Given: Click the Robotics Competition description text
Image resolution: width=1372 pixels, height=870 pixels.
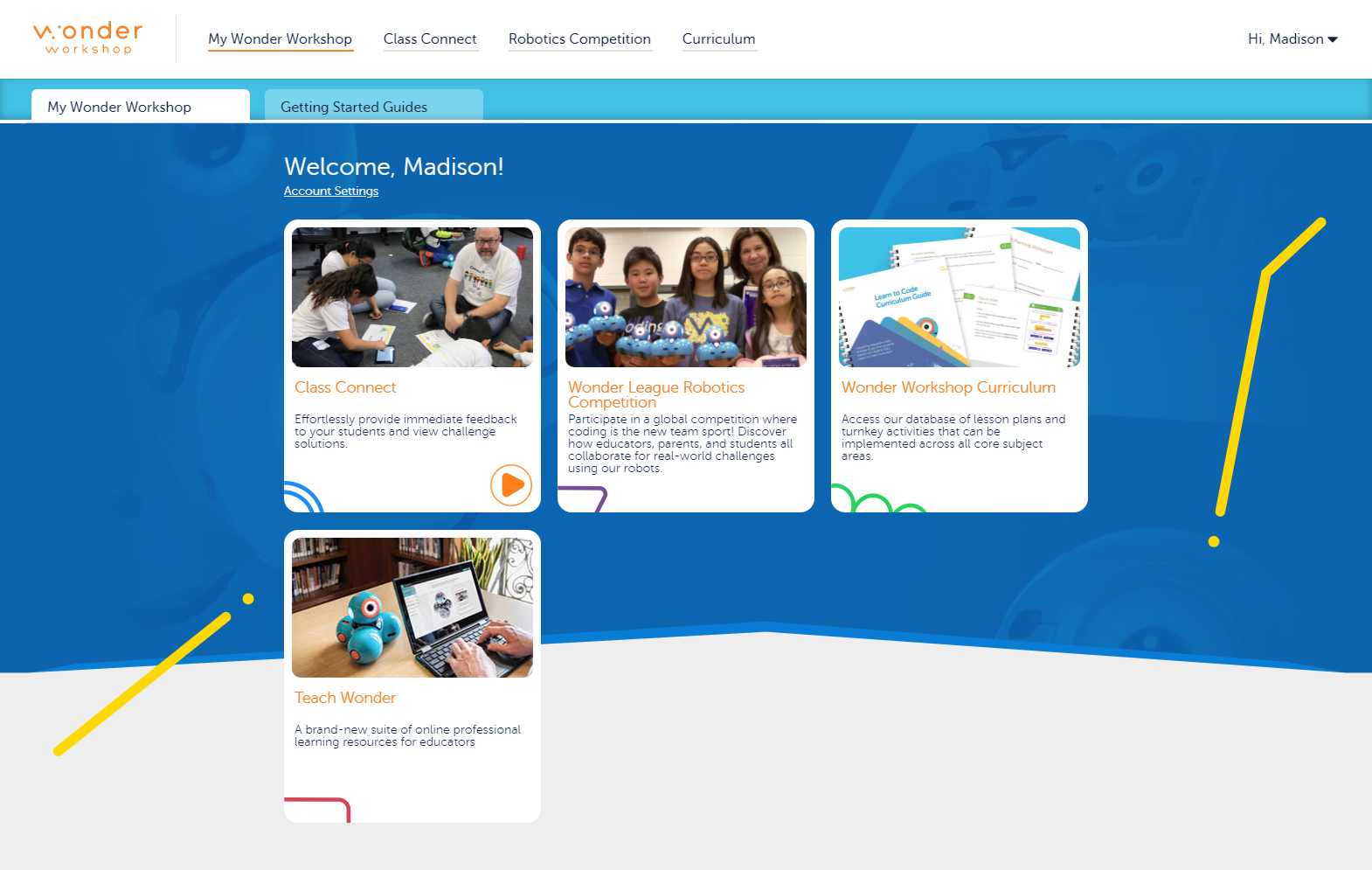Looking at the screenshot, I should coord(683,443).
